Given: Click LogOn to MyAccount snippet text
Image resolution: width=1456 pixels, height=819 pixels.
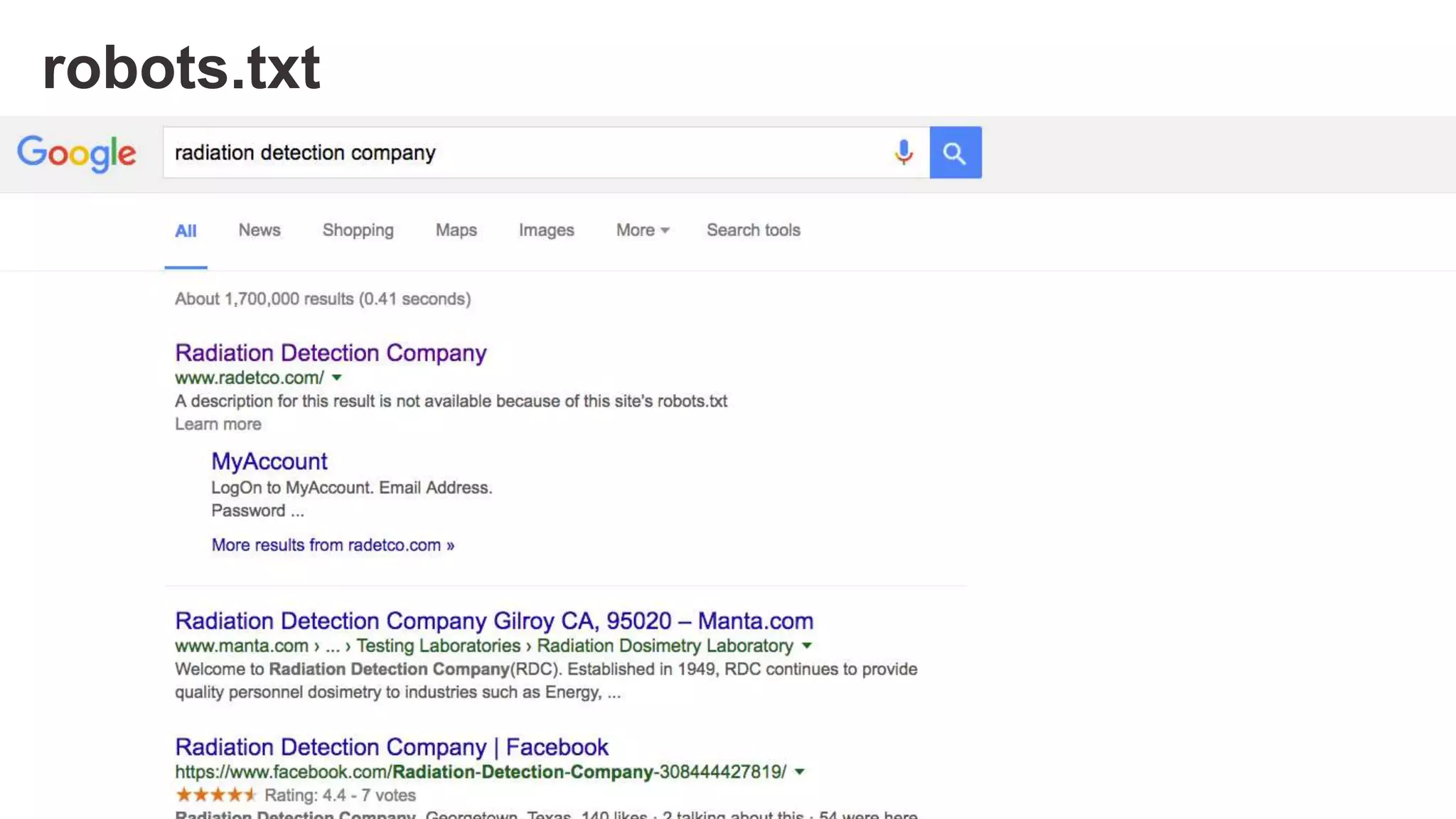Looking at the screenshot, I should (352, 499).
